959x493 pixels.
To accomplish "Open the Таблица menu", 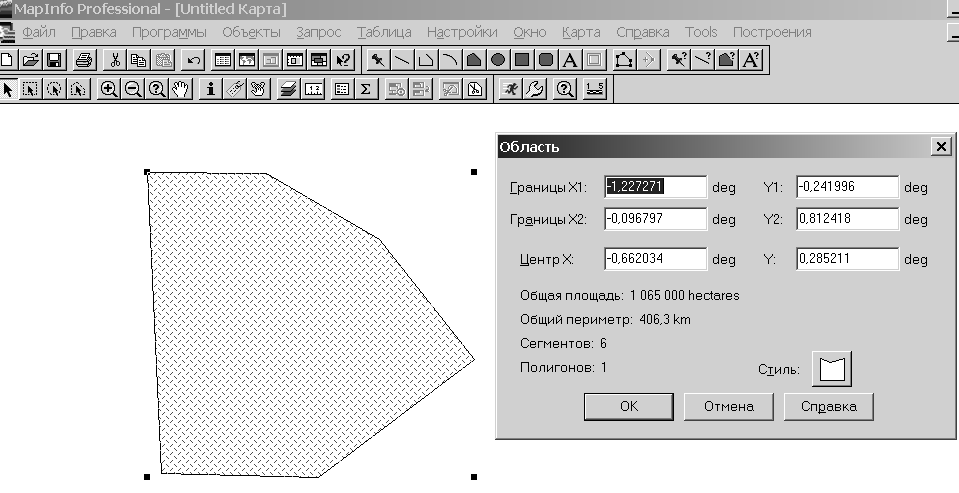I will [x=384, y=32].
